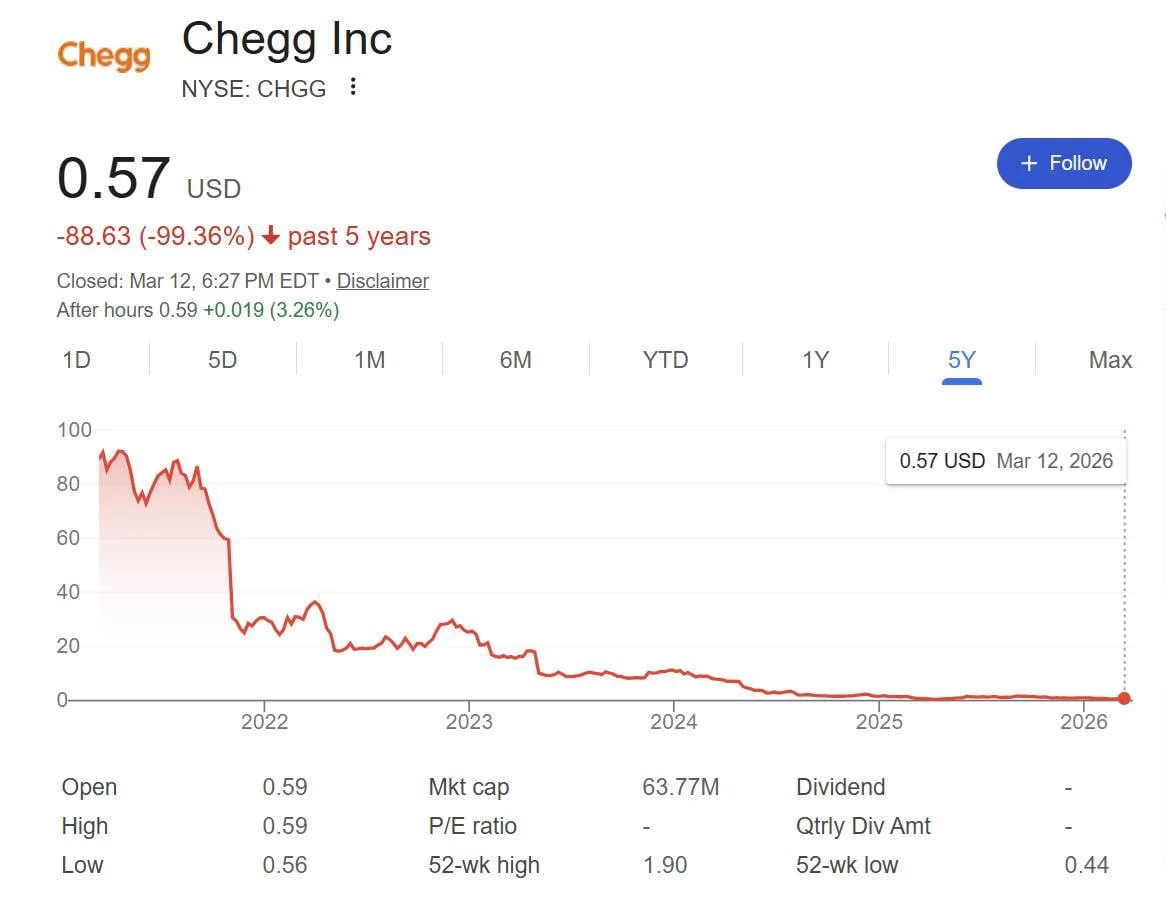Select the YTD range tab
The image size is (1166, 912).
pos(665,360)
